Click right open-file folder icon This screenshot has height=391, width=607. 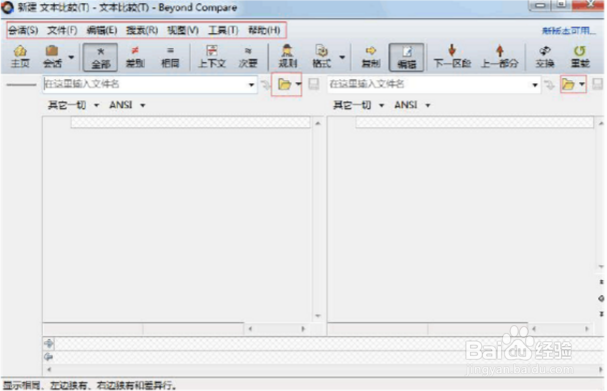coord(568,84)
